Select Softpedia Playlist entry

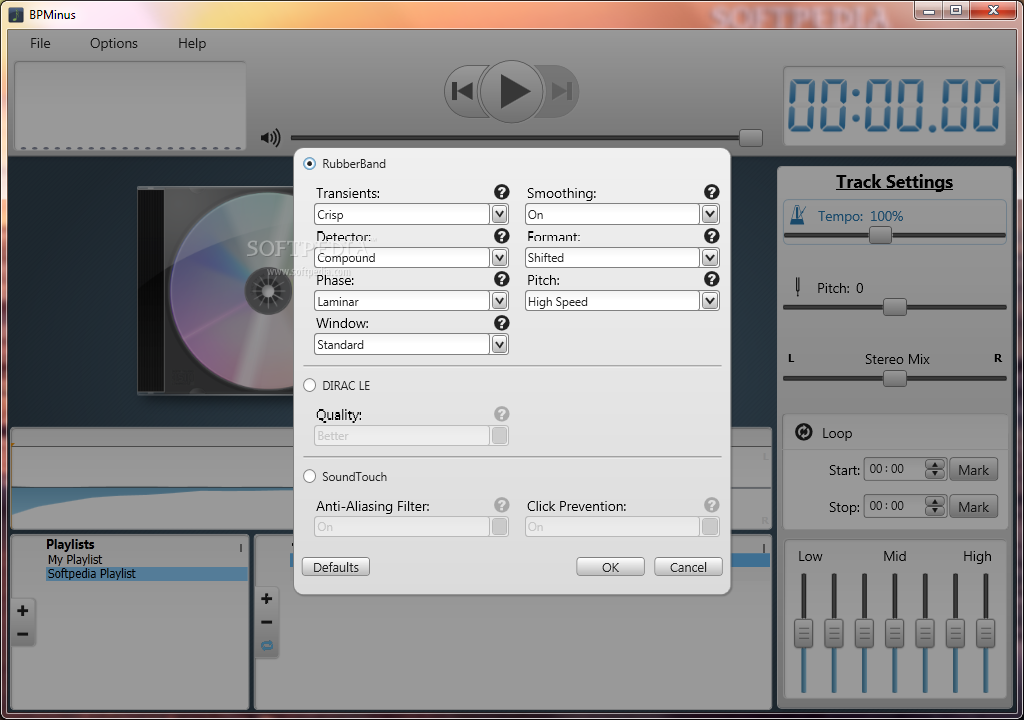[x=146, y=574]
